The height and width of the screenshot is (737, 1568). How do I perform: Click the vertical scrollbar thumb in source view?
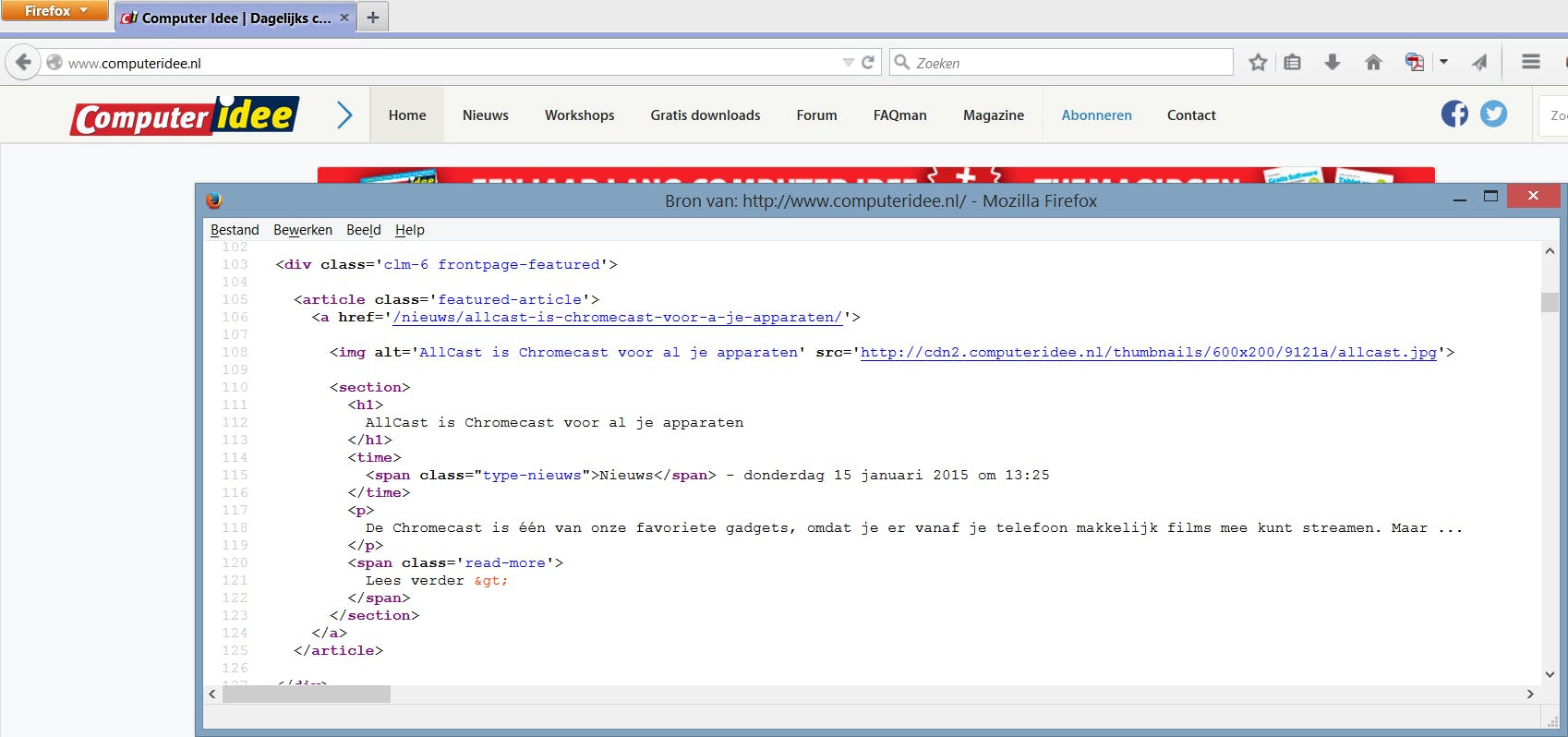click(1550, 302)
